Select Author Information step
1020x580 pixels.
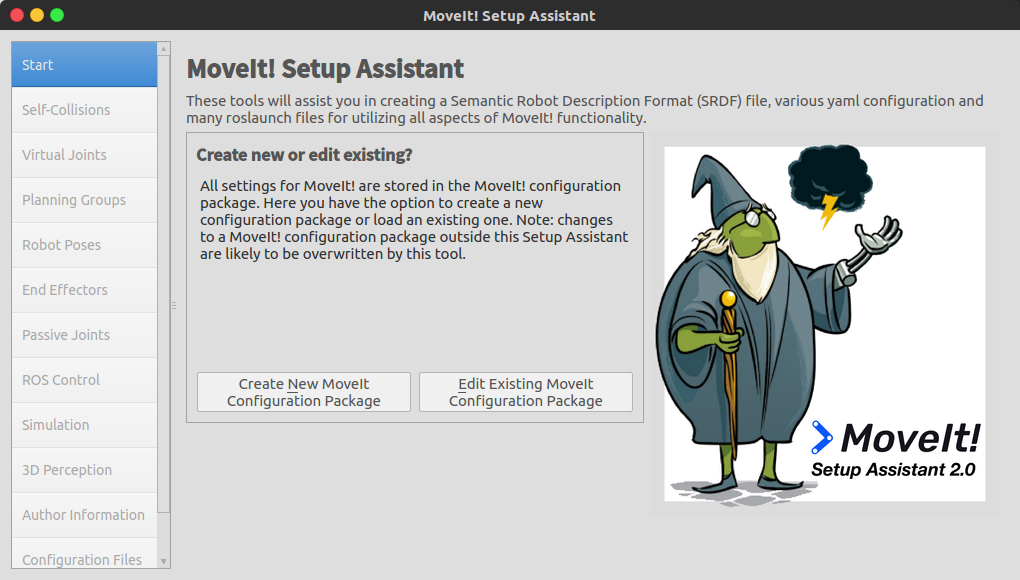[x=84, y=514]
